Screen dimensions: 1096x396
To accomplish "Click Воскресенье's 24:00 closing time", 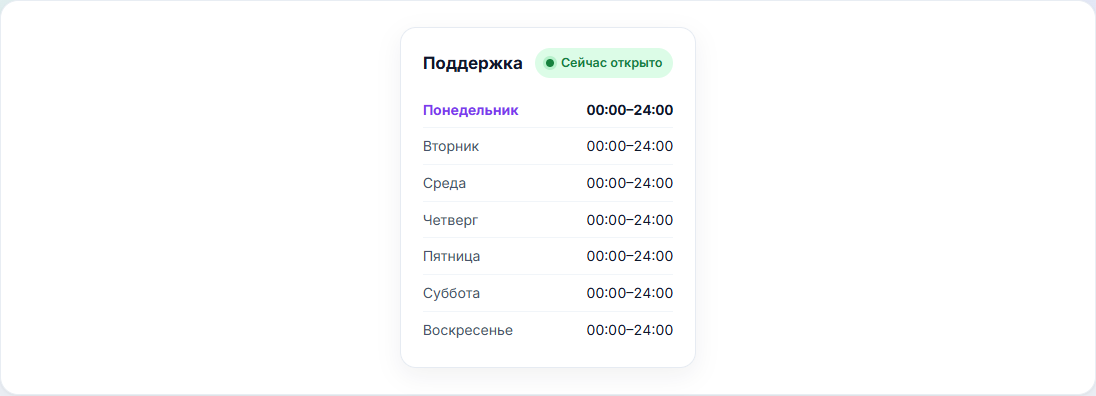I will 654,330.
